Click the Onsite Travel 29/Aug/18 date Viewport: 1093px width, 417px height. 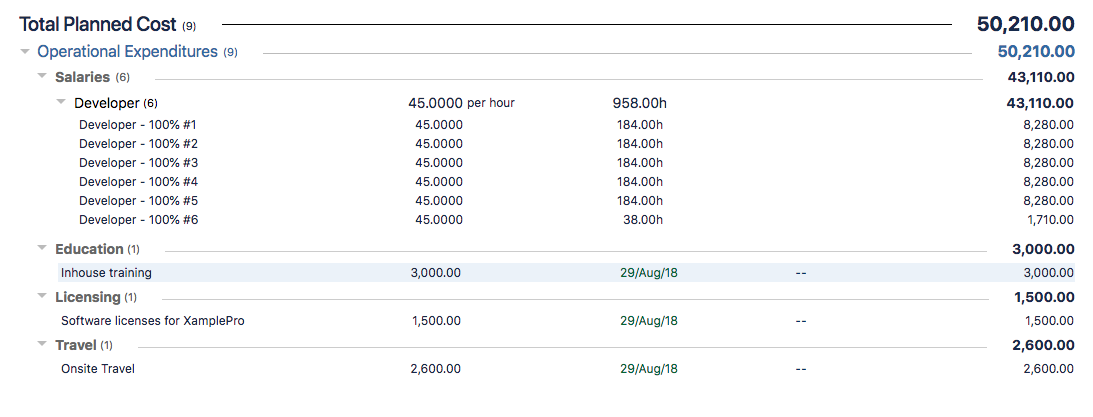[648, 369]
